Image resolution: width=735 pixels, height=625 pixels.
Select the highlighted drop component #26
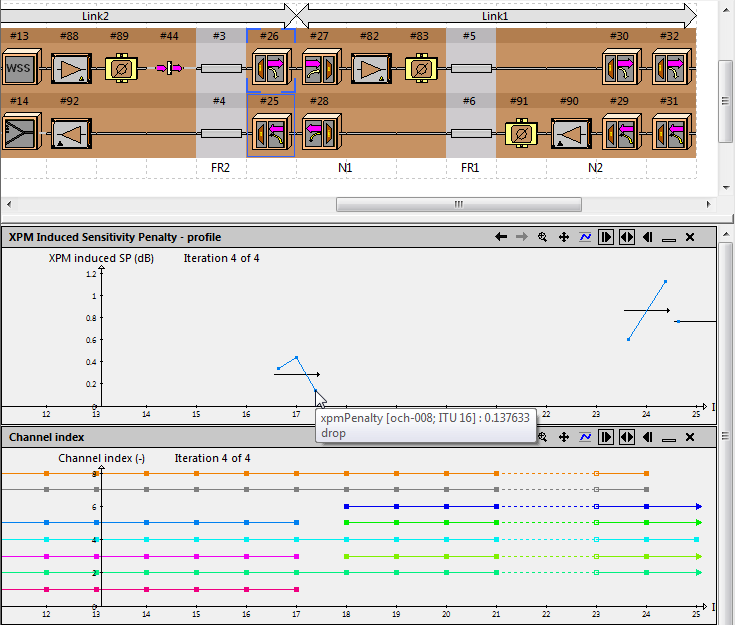[271, 68]
